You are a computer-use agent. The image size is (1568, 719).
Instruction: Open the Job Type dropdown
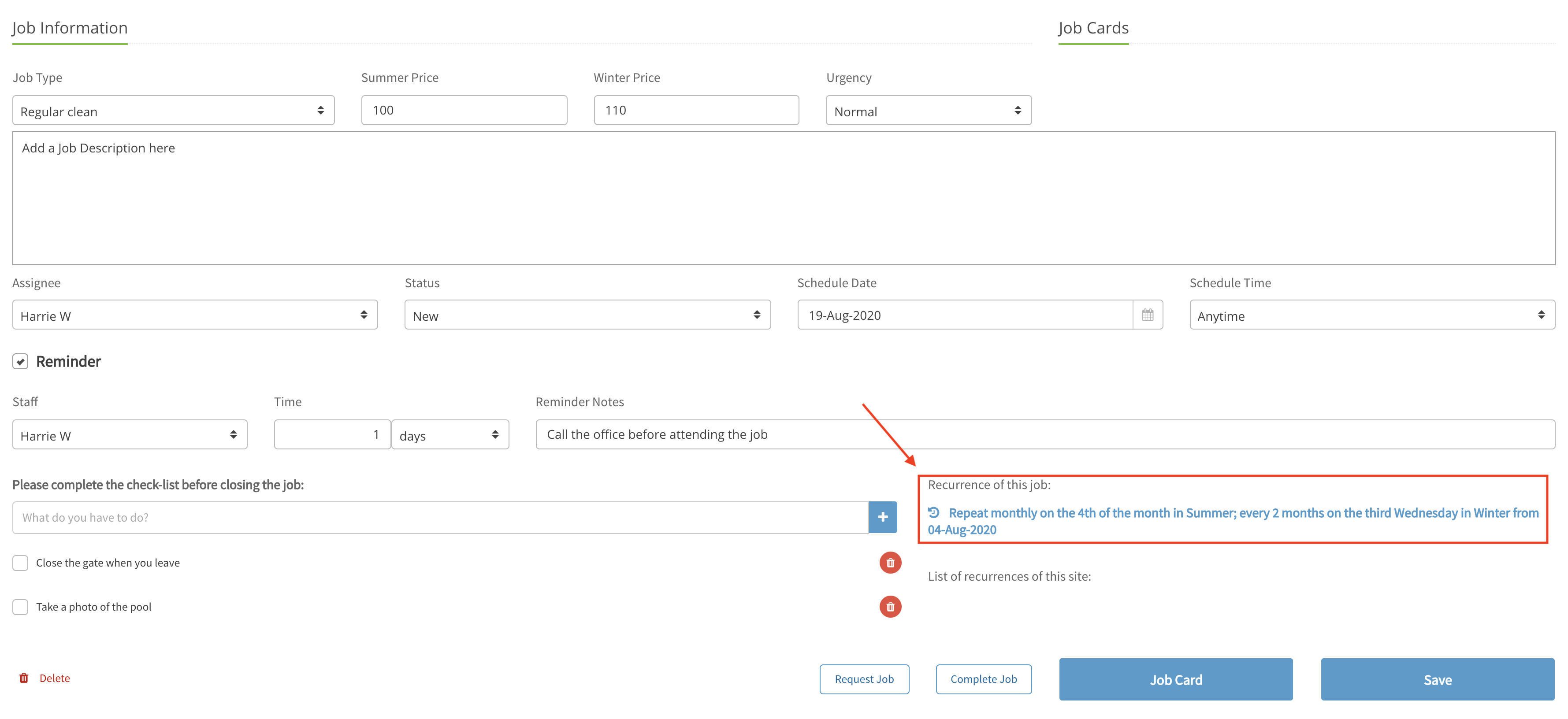pyautogui.click(x=174, y=111)
